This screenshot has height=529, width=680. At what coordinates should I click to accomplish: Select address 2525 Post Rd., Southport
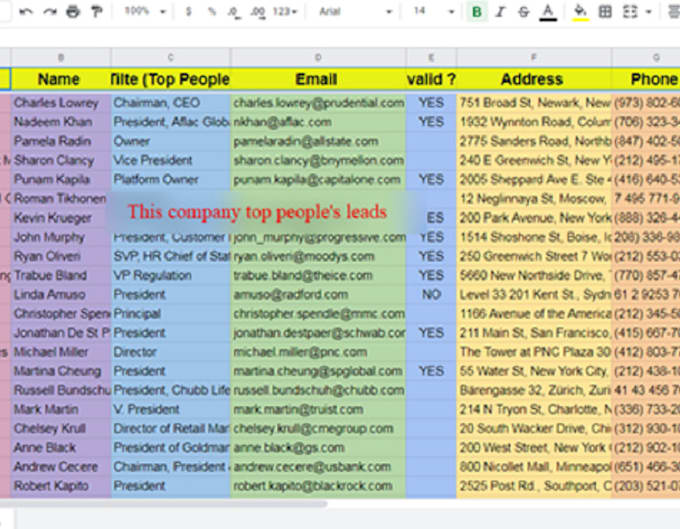coord(533,486)
